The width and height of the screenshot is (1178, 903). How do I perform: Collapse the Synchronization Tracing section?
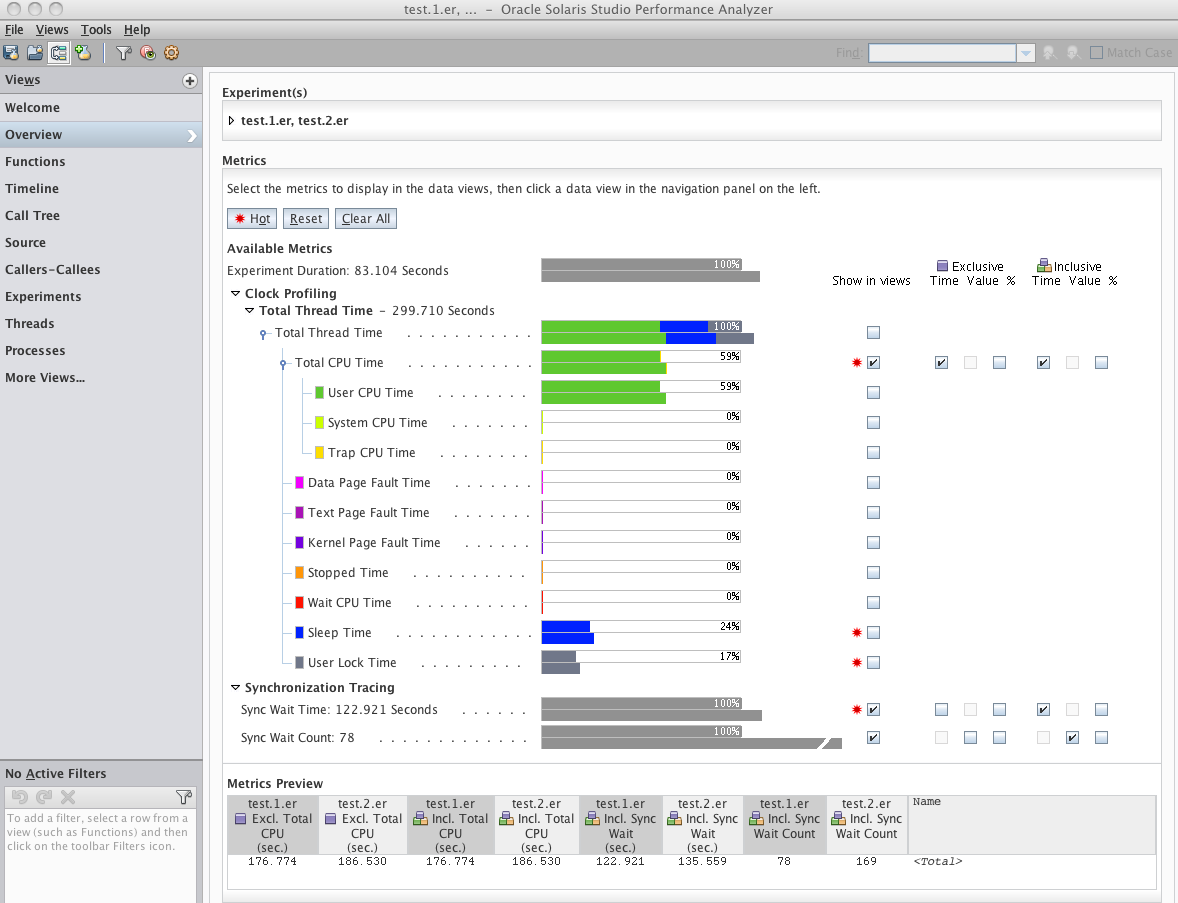(235, 688)
